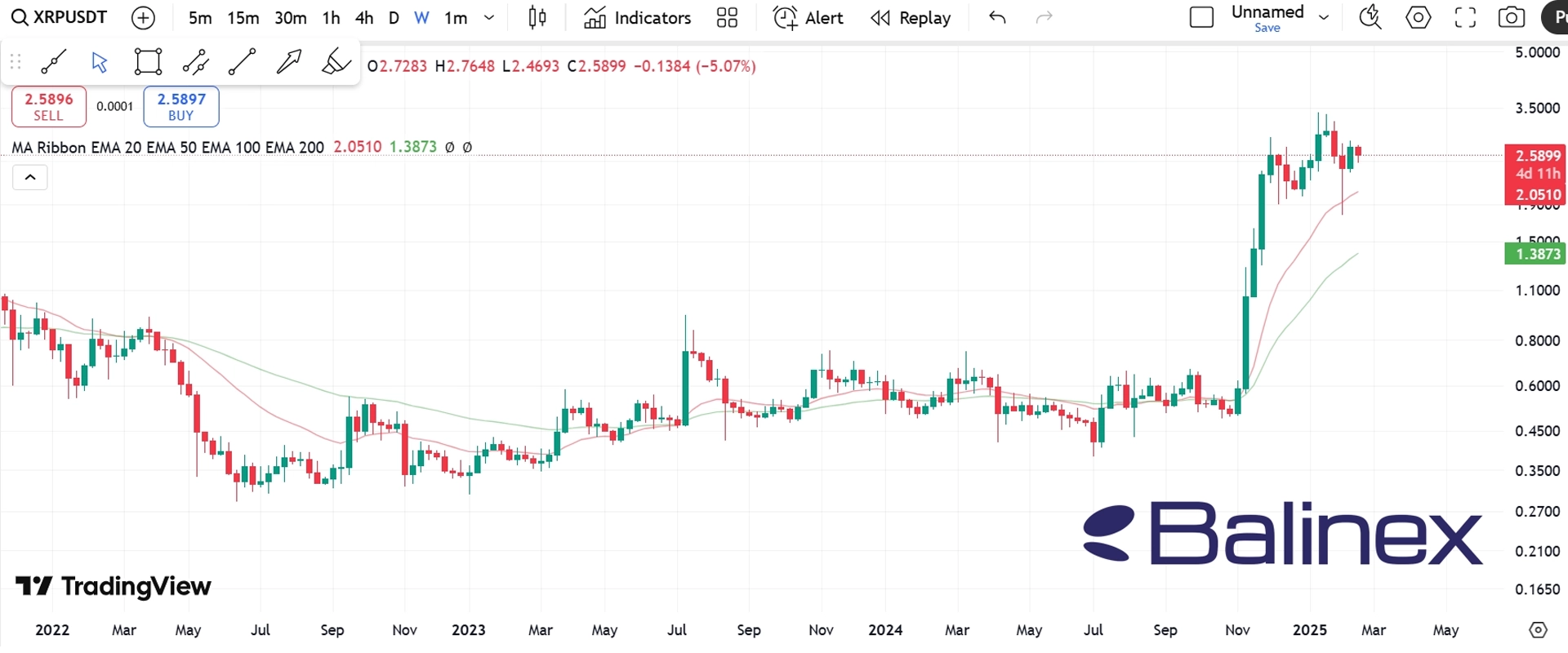The image size is (1568, 653).
Task: Click the 2023 label on time axis
Action: click(x=469, y=630)
